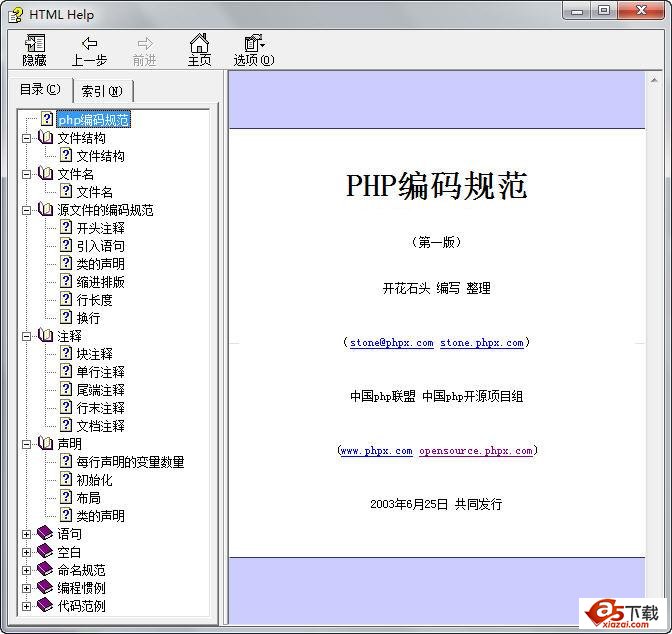
Task: Select the 目录 tab
Action: [x=40, y=90]
